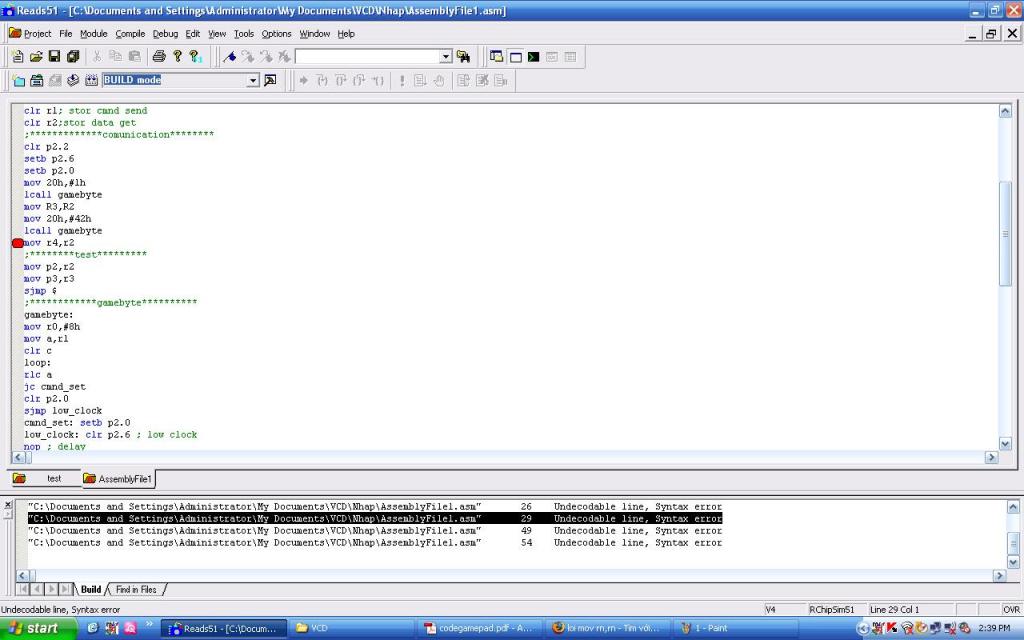Expand the BUILD mode dropdown
Image resolution: width=1024 pixels, height=640 pixels.
pyautogui.click(x=253, y=80)
